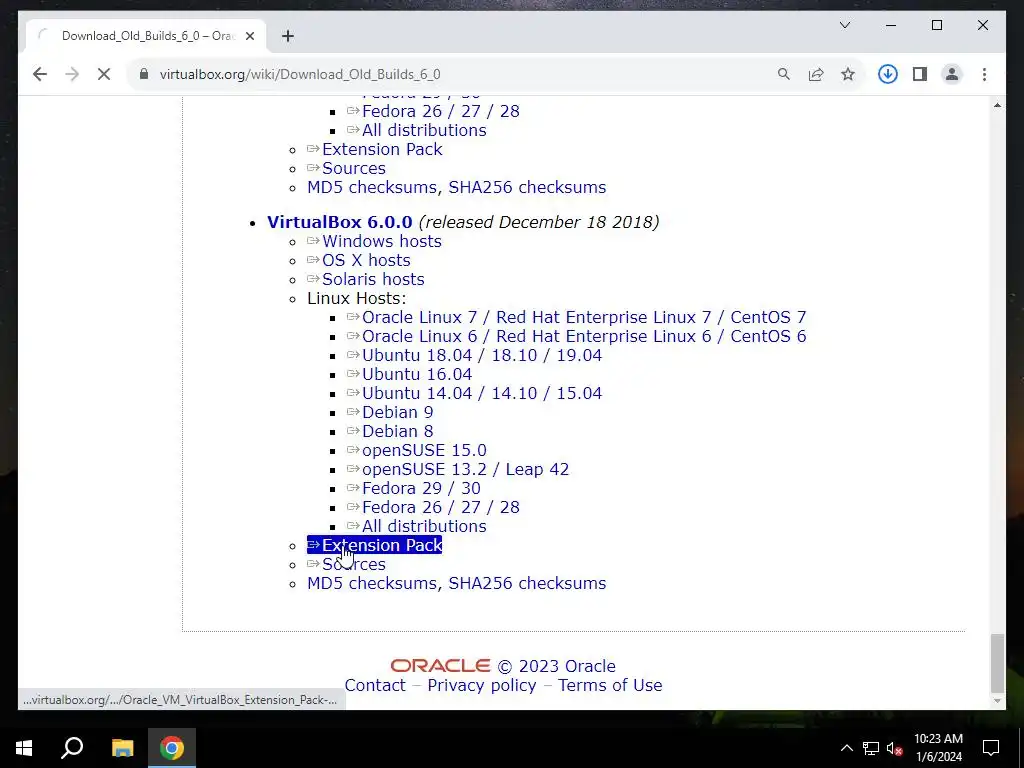Open Terms of Use footer link

pyautogui.click(x=610, y=685)
